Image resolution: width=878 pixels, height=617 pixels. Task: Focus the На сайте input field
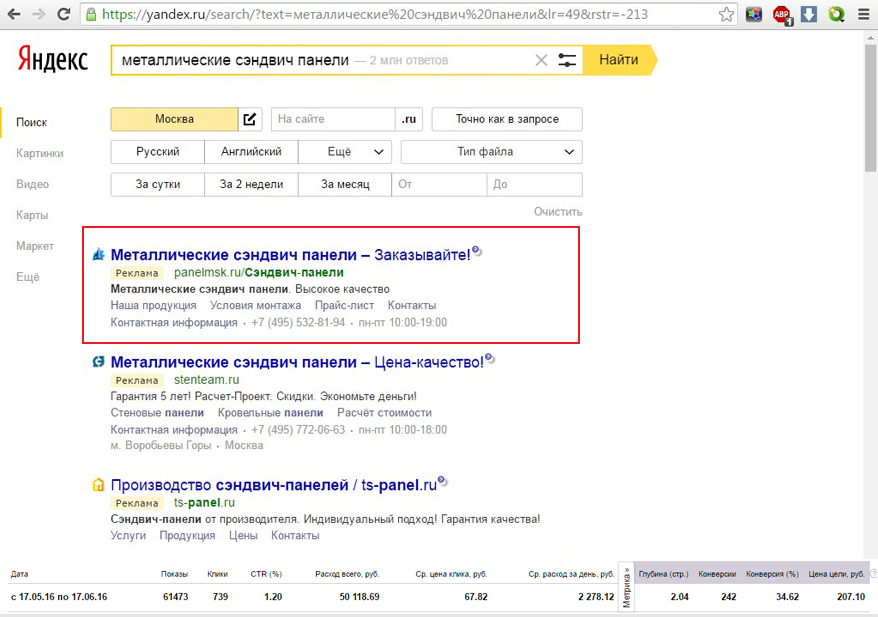point(333,119)
